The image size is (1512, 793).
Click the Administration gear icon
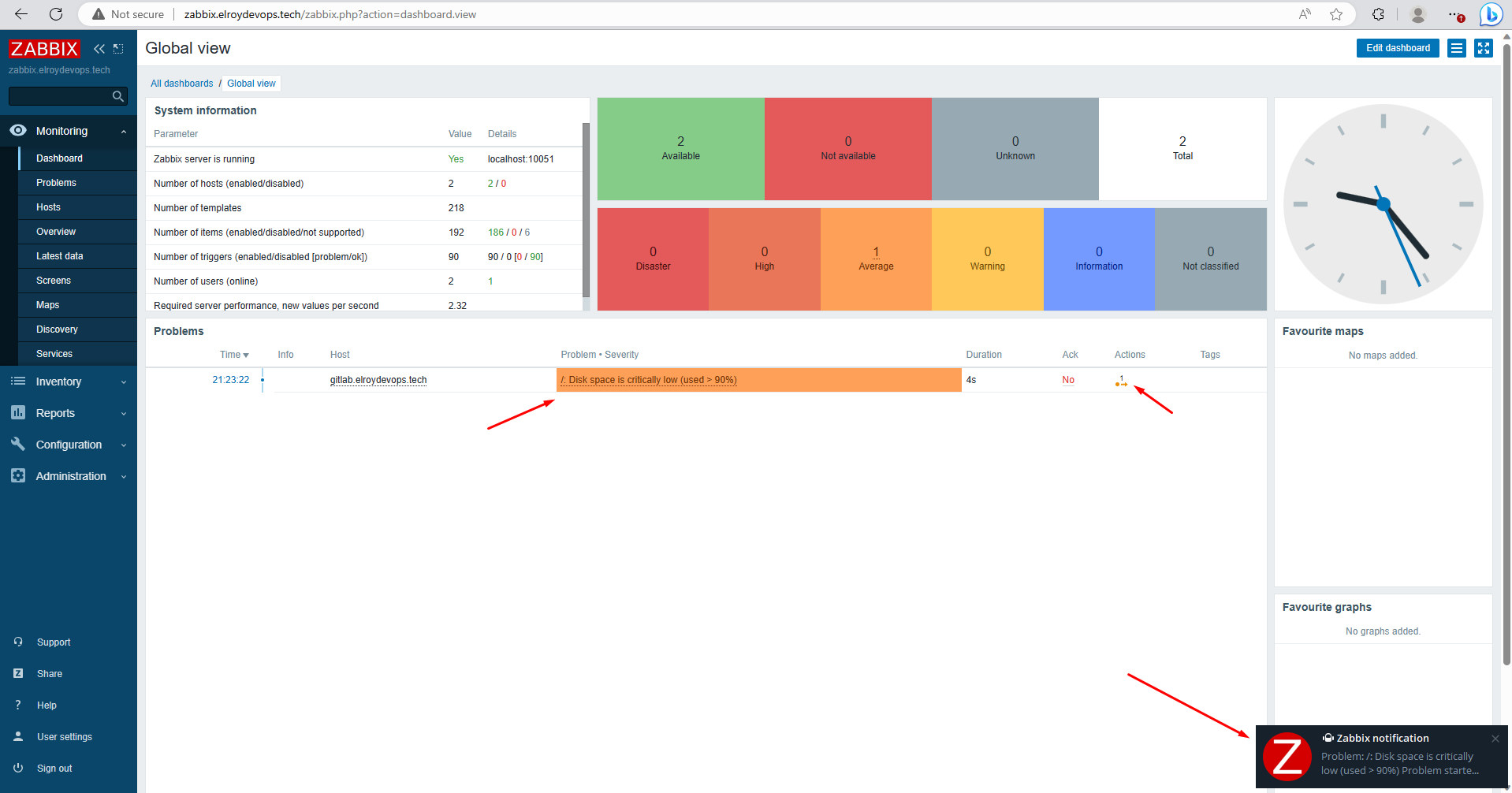point(18,476)
